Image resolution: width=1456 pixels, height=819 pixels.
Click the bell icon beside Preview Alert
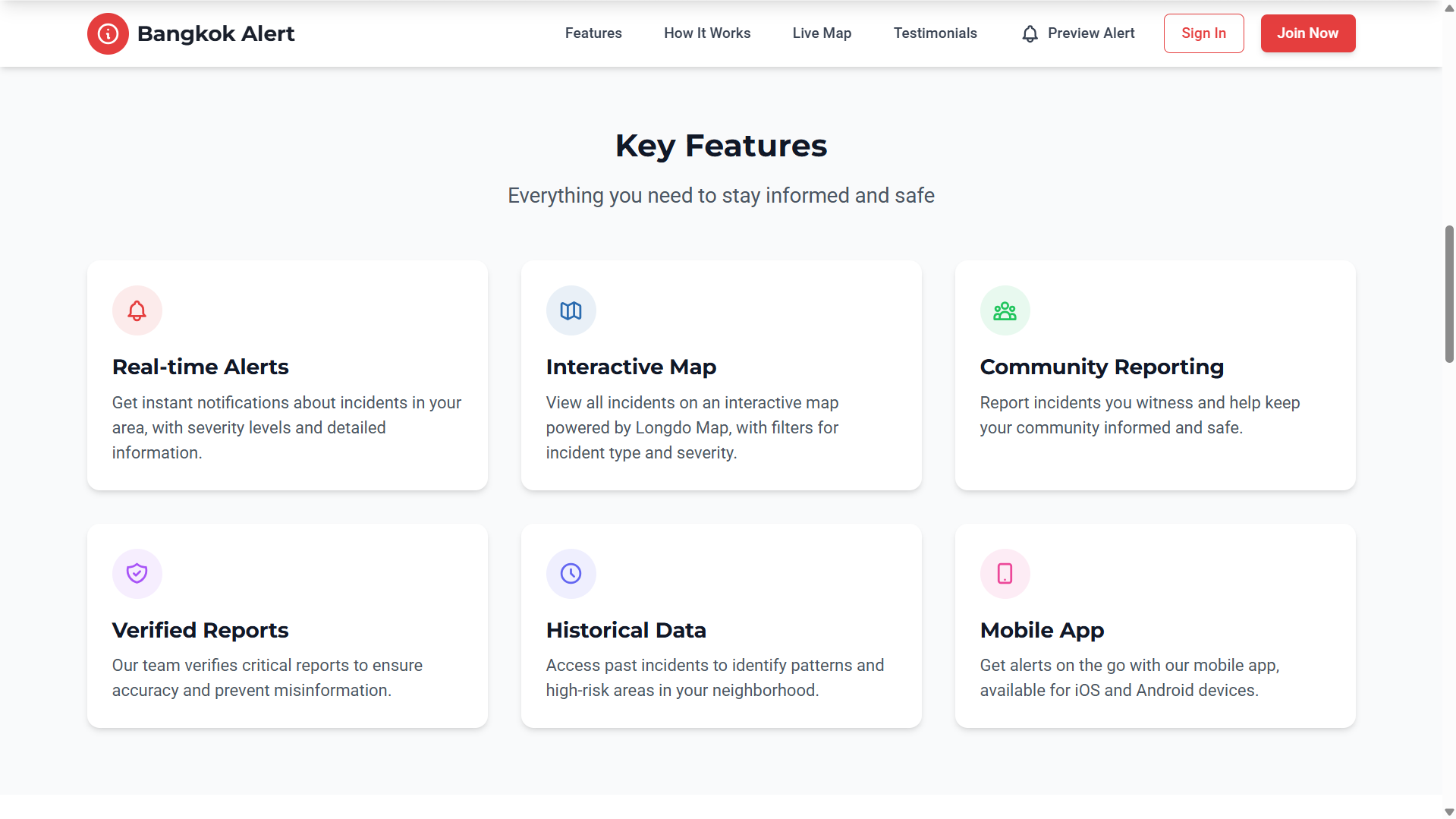pyautogui.click(x=1030, y=33)
